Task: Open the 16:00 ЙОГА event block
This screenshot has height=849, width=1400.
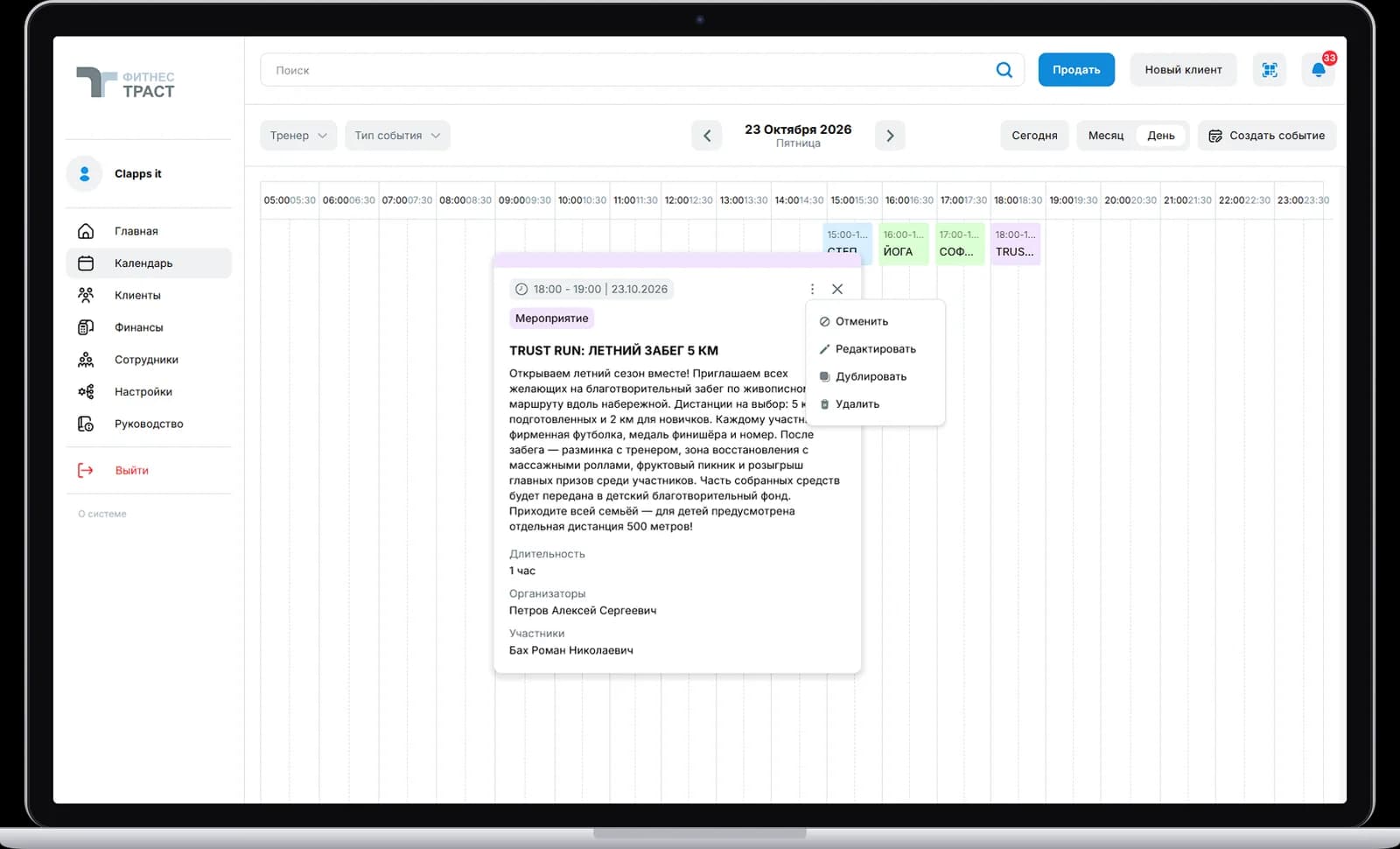Action: [904, 243]
